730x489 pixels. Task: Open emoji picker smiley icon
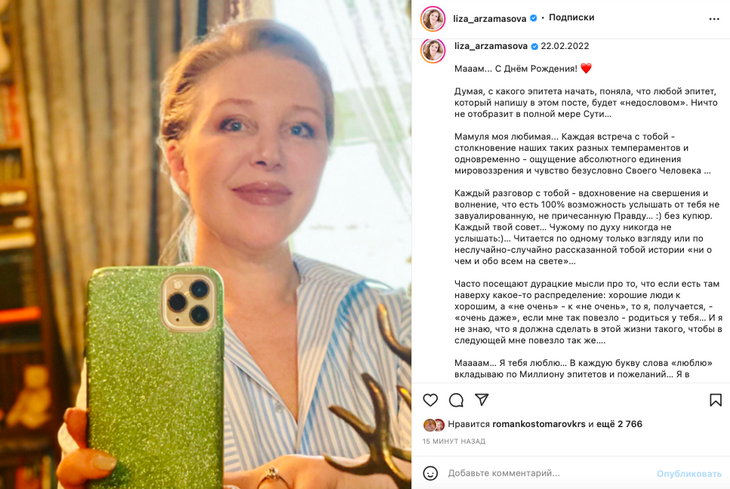pyautogui.click(x=430, y=473)
